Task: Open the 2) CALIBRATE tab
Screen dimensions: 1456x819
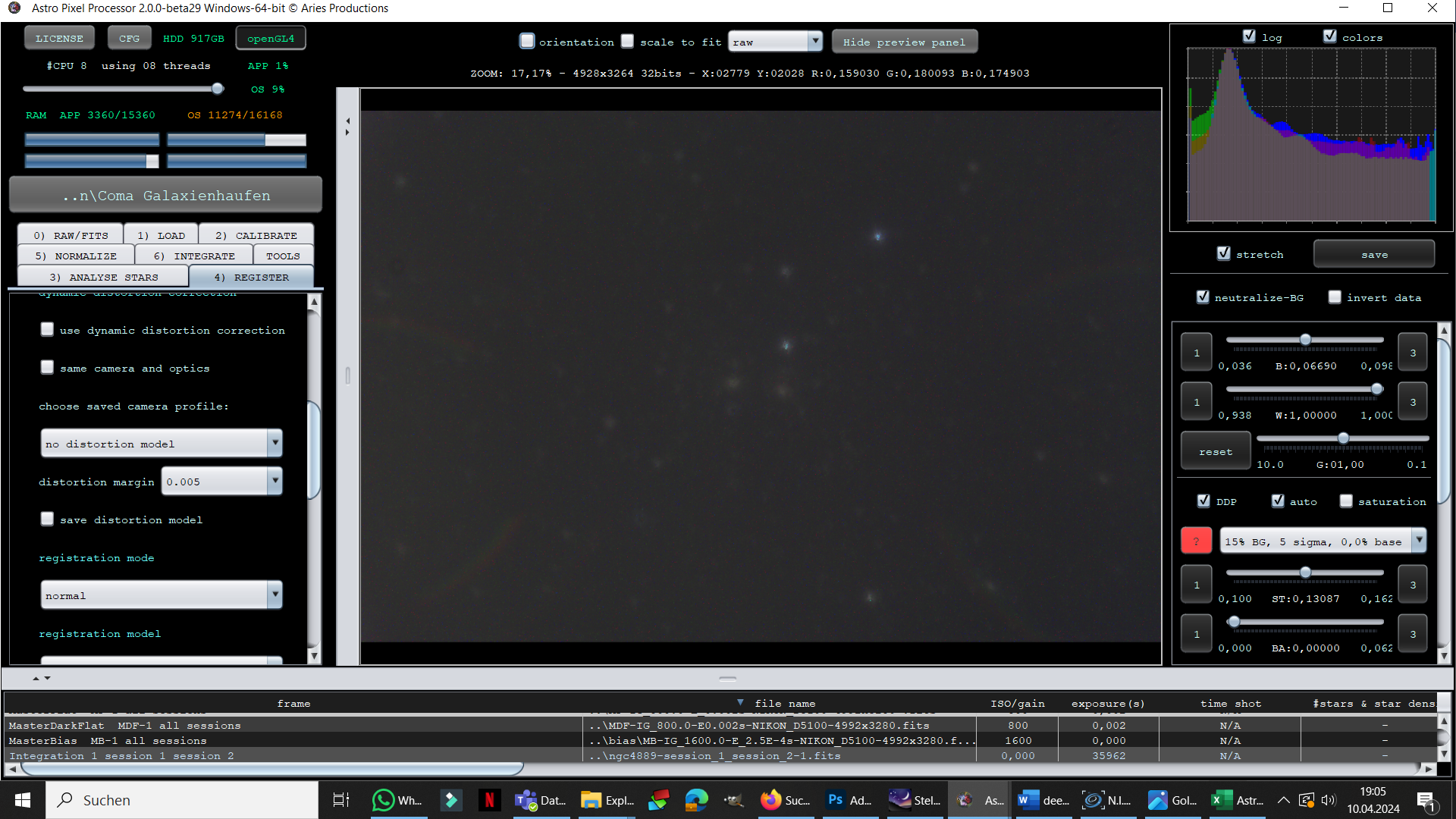Action: (x=256, y=235)
